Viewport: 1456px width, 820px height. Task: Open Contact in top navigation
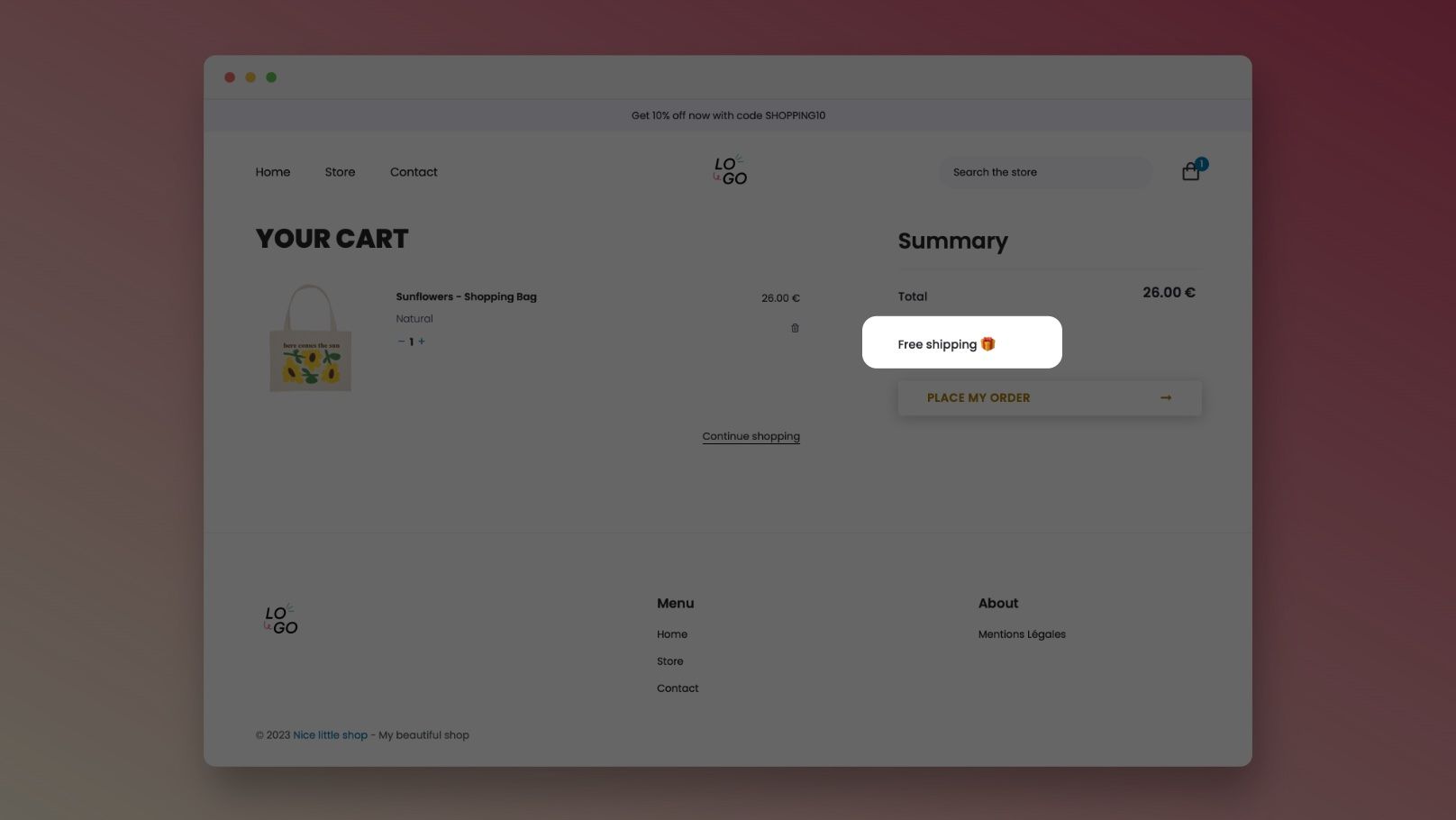click(414, 172)
